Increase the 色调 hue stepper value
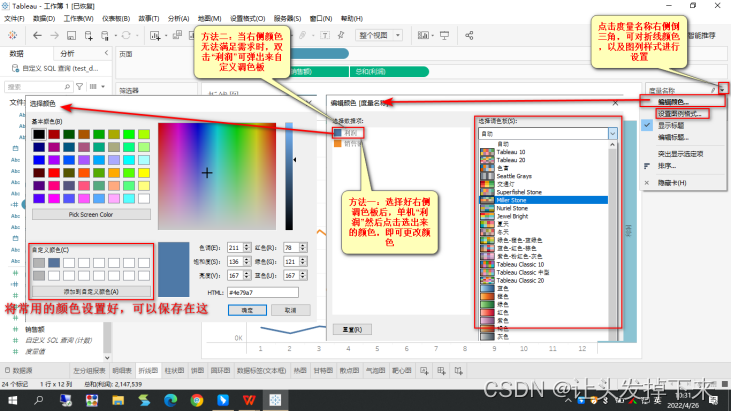Image resolution: width=731 pixels, height=411 pixels. (x=247, y=246)
